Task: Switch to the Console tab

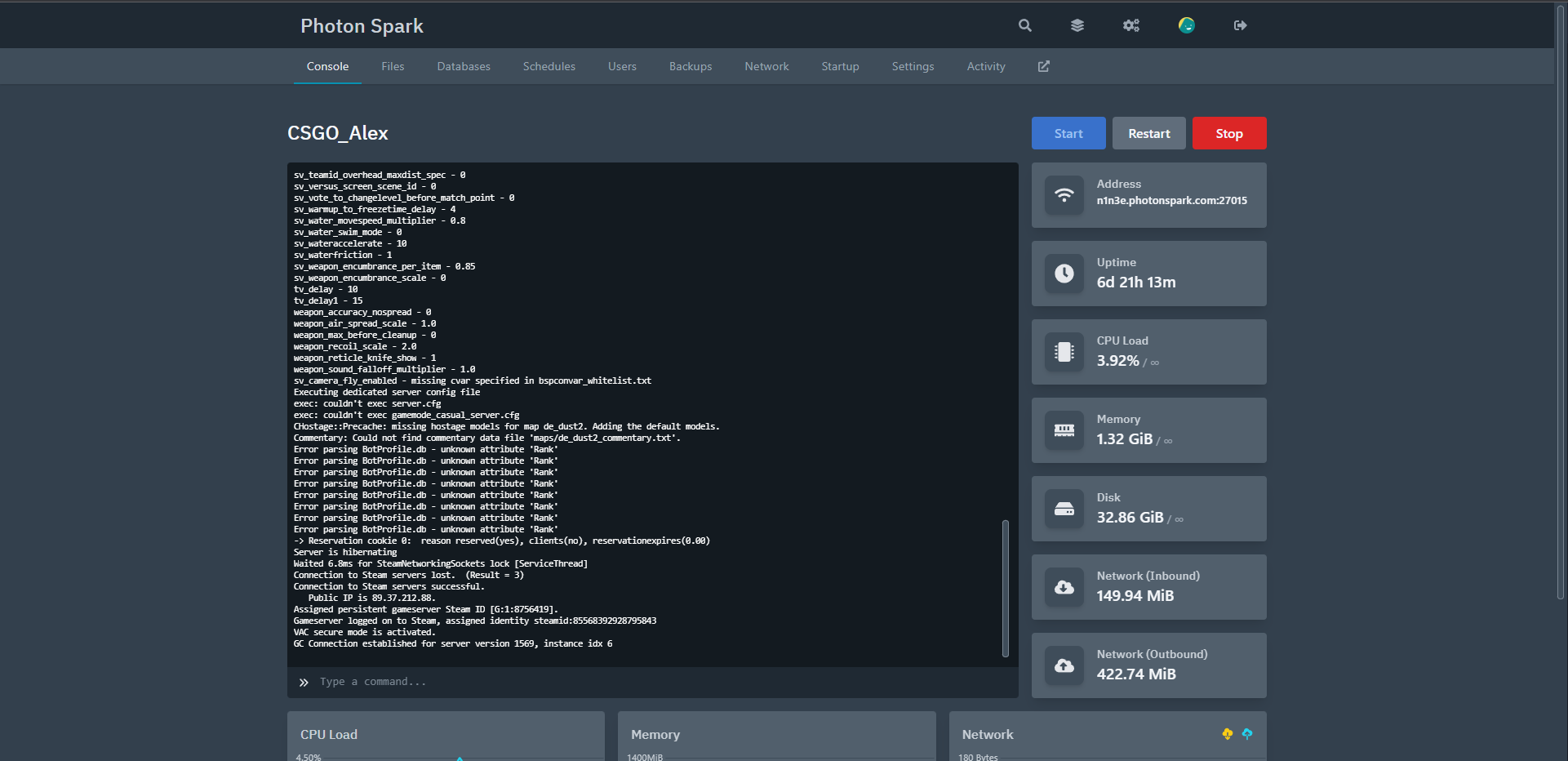Action: point(327,66)
